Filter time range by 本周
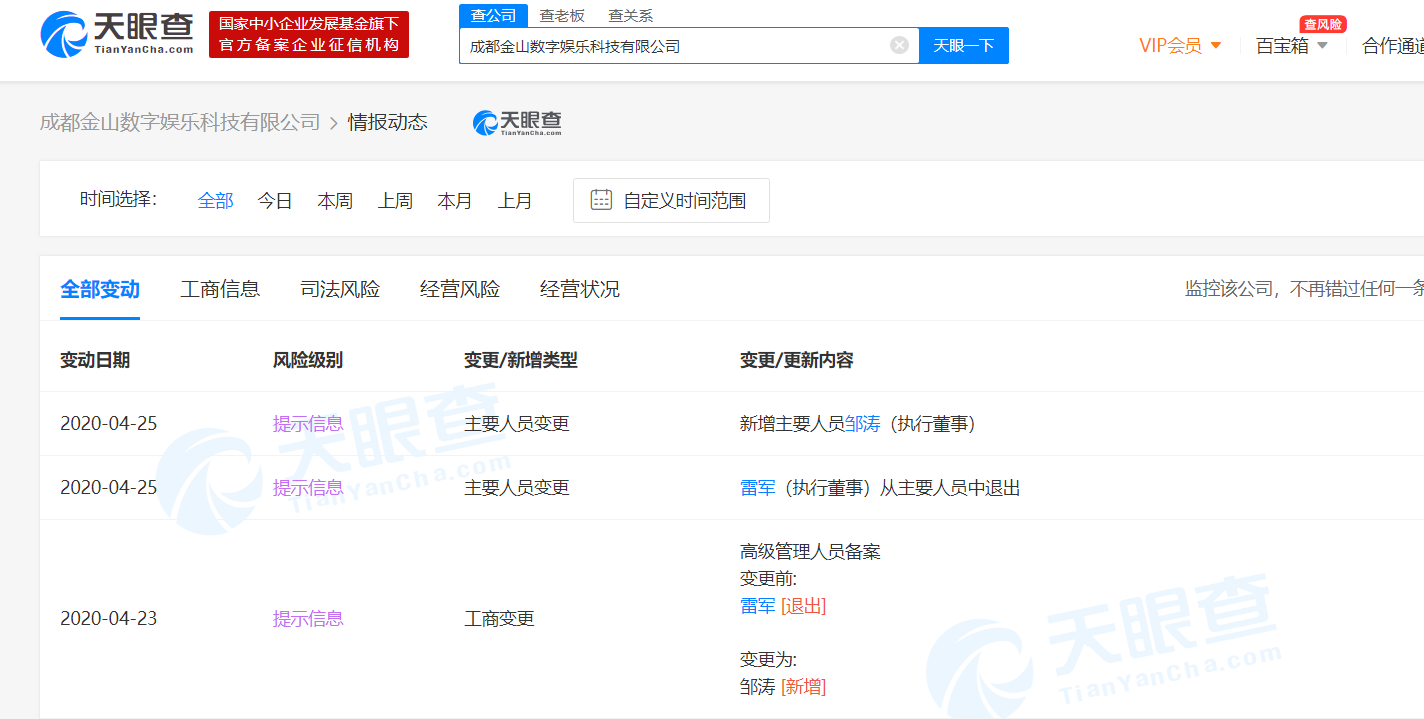 point(335,200)
